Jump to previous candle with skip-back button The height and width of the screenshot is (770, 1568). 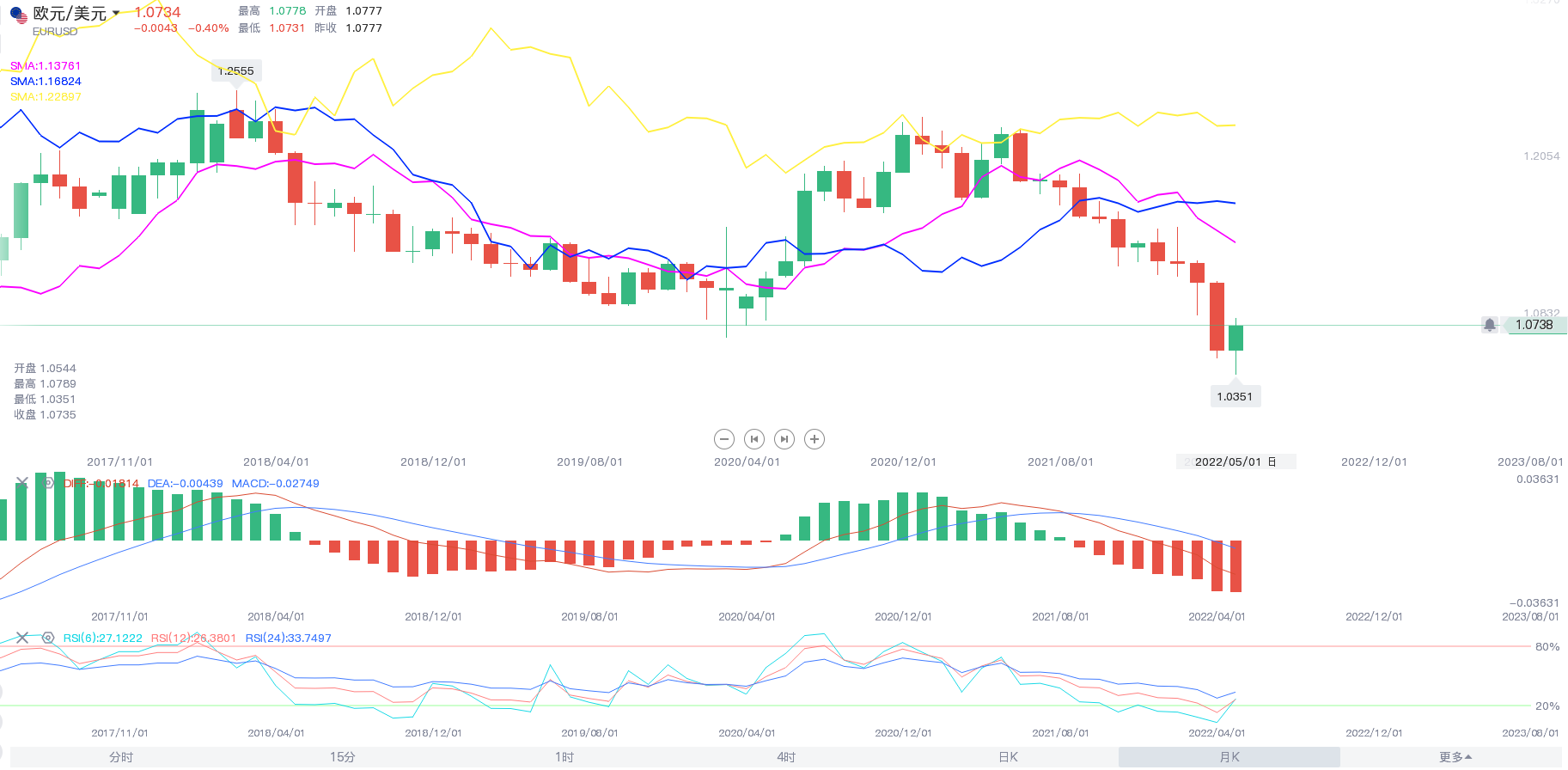[x=754, y=439]
